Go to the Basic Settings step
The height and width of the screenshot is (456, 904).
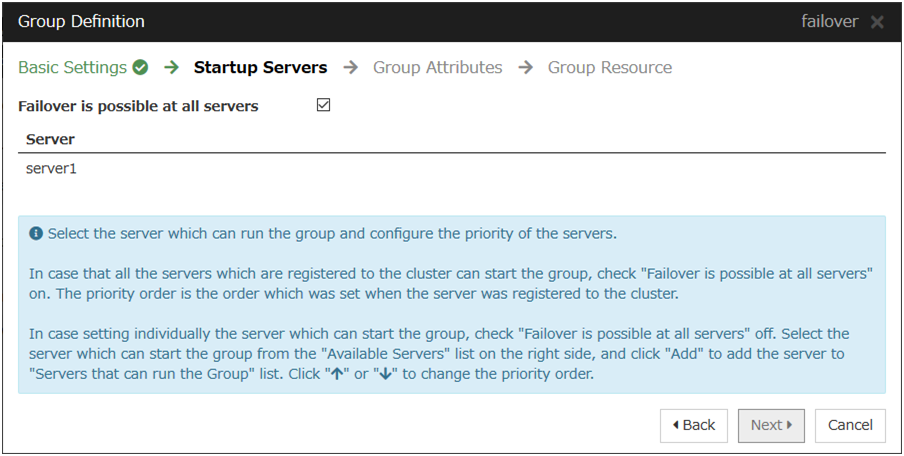click(x=73, y=68)
